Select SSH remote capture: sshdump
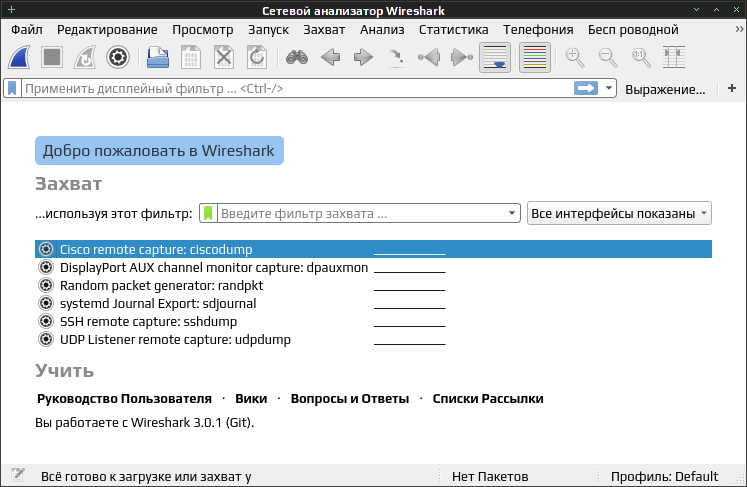 tap(374, 322)
